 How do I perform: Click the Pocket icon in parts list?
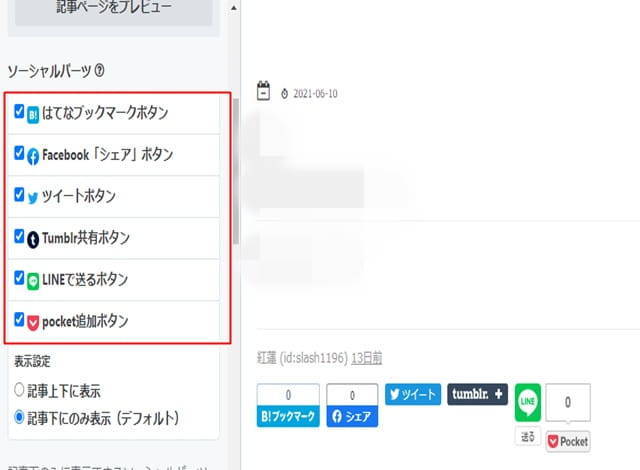33,323
